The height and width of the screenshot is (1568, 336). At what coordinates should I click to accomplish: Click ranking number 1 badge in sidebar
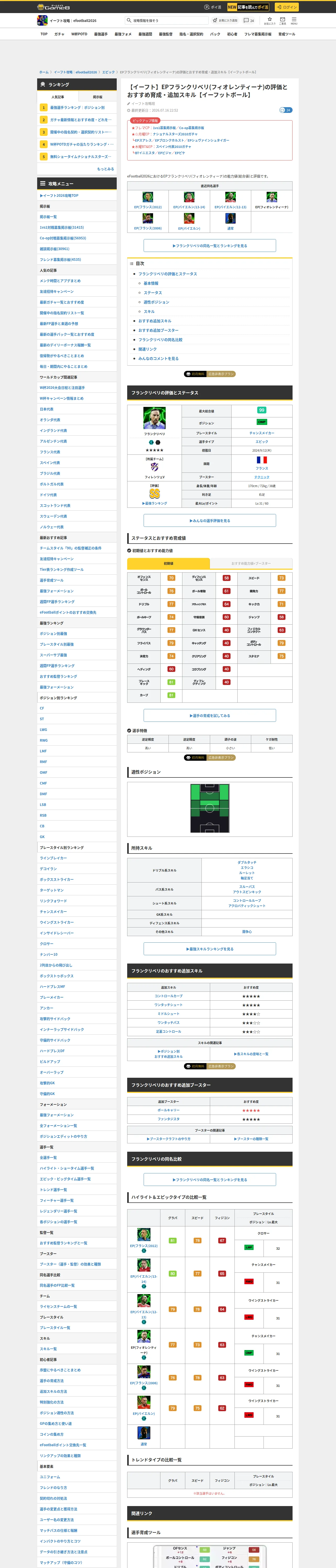tap(43, 108)
